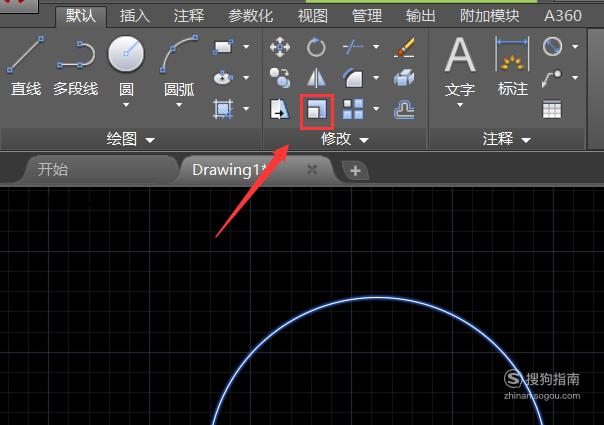This screenshot has width=604, height=425.
Task: Click the Move tool icon
Action: point(280,47)
